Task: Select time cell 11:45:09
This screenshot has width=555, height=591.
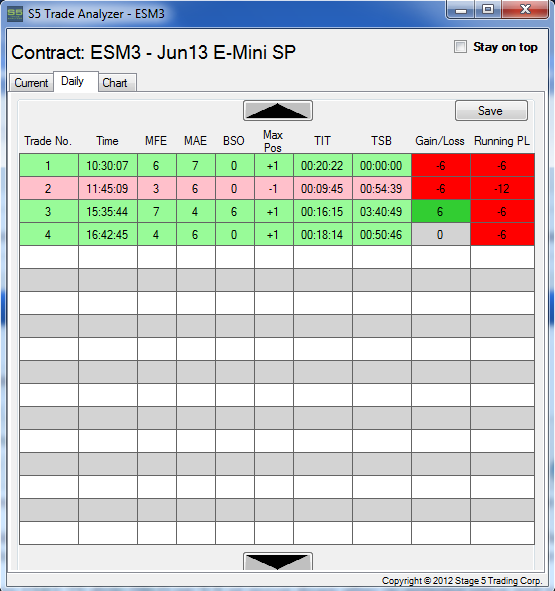Action: (108, 188)
